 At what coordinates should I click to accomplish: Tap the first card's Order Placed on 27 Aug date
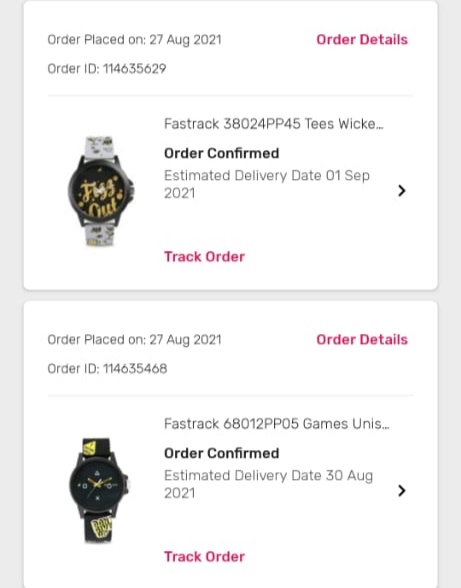(134, 40)
